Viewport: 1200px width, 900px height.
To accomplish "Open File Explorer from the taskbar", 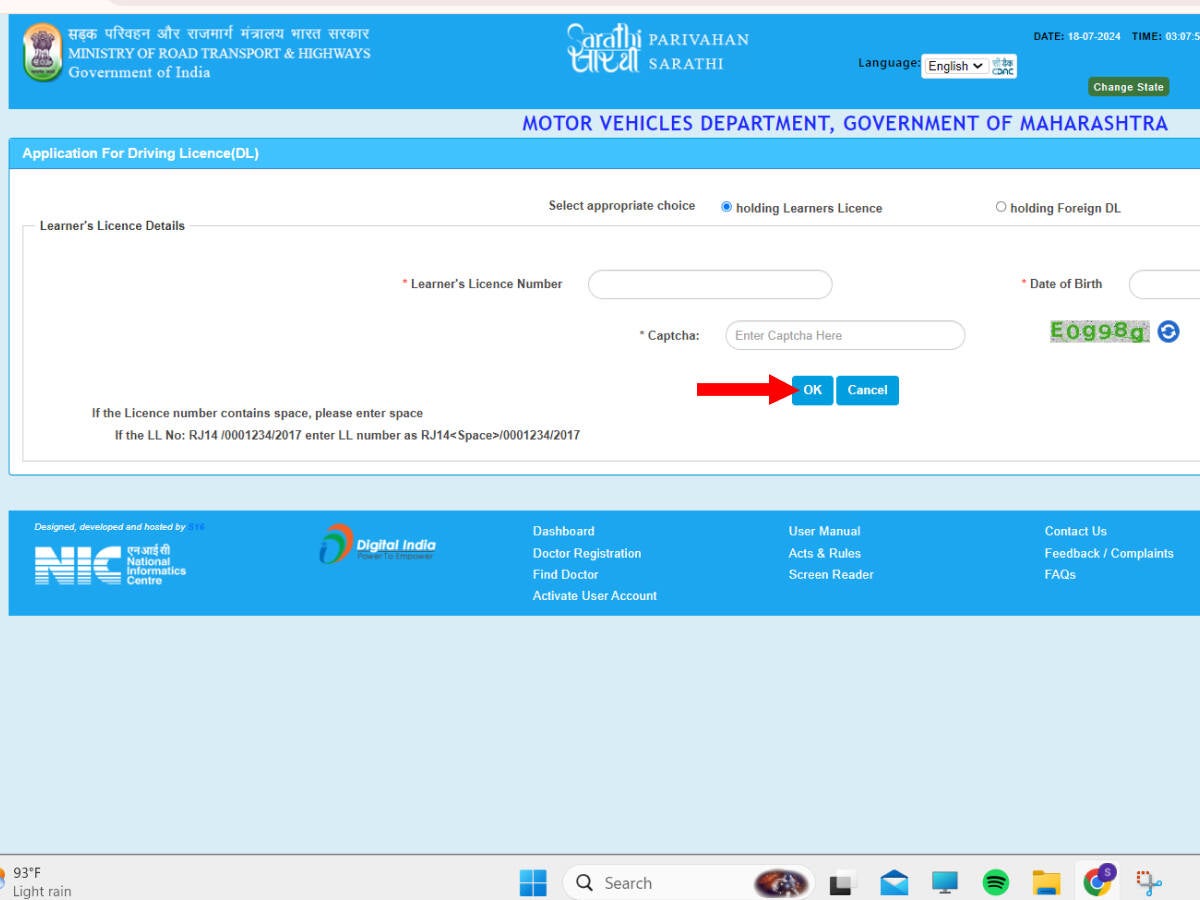I will [1046, 882].
